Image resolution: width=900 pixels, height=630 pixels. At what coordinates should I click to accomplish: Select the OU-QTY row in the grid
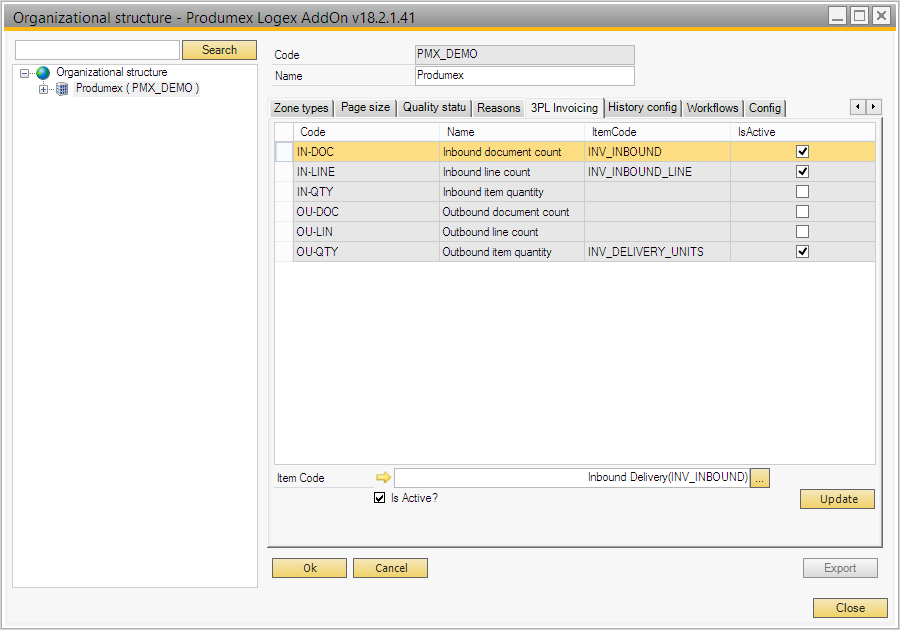point(317,252)
